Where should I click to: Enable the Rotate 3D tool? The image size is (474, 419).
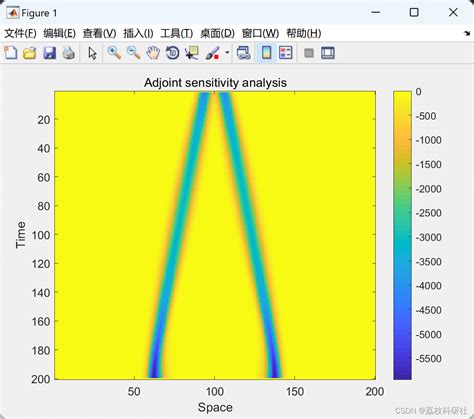pos(173,53)
